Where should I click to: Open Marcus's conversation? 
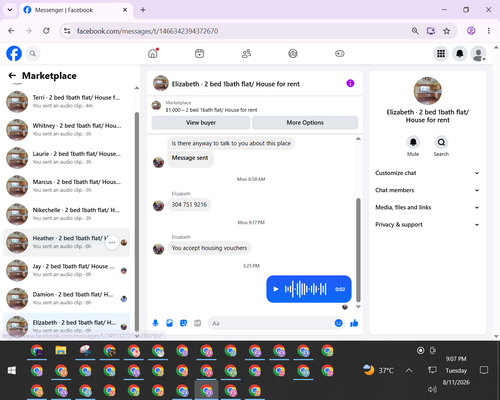(x=67, y=186)
